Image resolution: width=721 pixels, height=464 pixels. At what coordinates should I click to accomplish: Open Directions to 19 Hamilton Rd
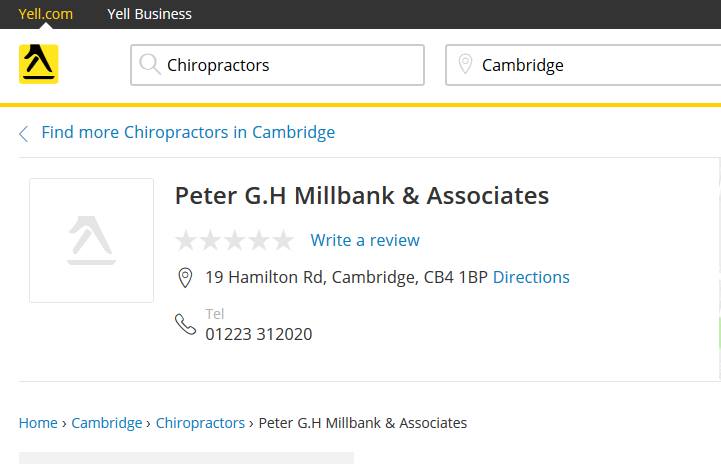pyautogui.click(x=531, y=277)
